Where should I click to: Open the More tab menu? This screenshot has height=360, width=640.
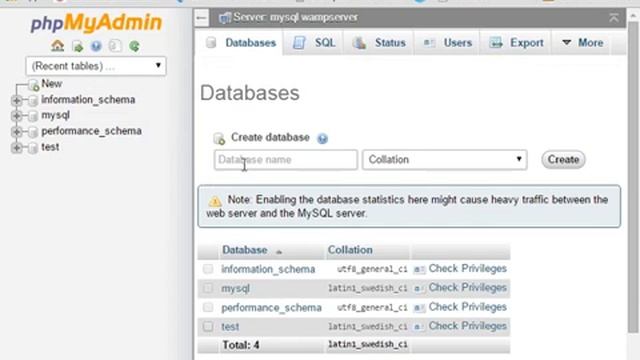point(582,42)
